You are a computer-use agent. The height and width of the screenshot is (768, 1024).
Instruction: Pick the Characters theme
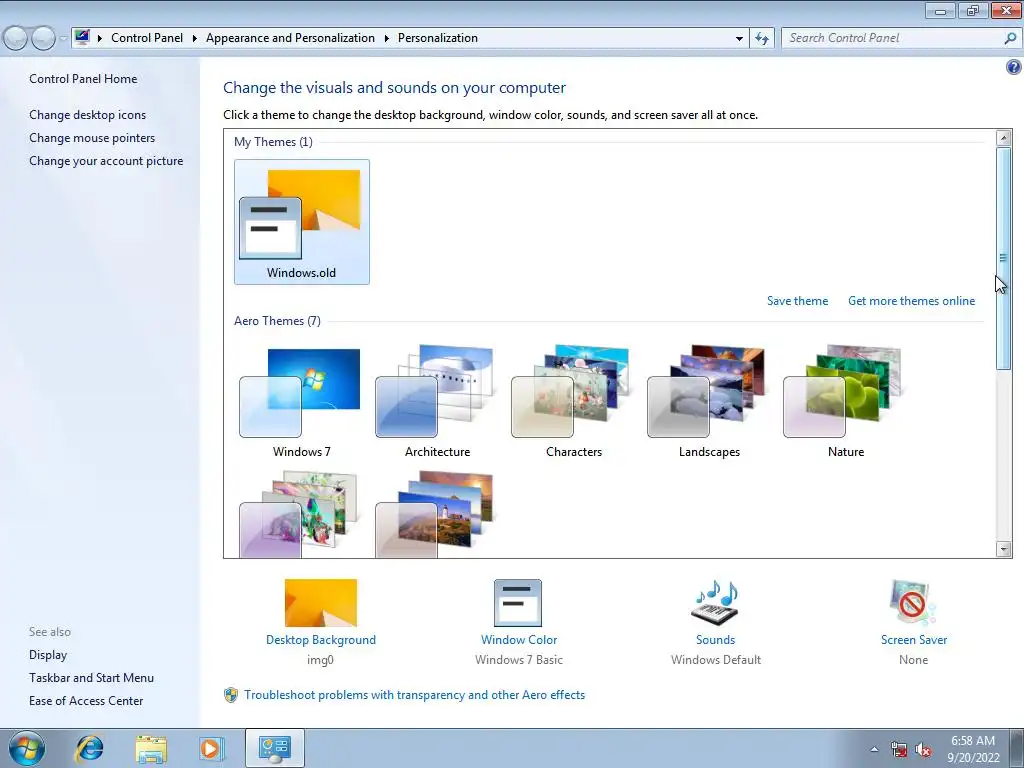click(573, 403)
